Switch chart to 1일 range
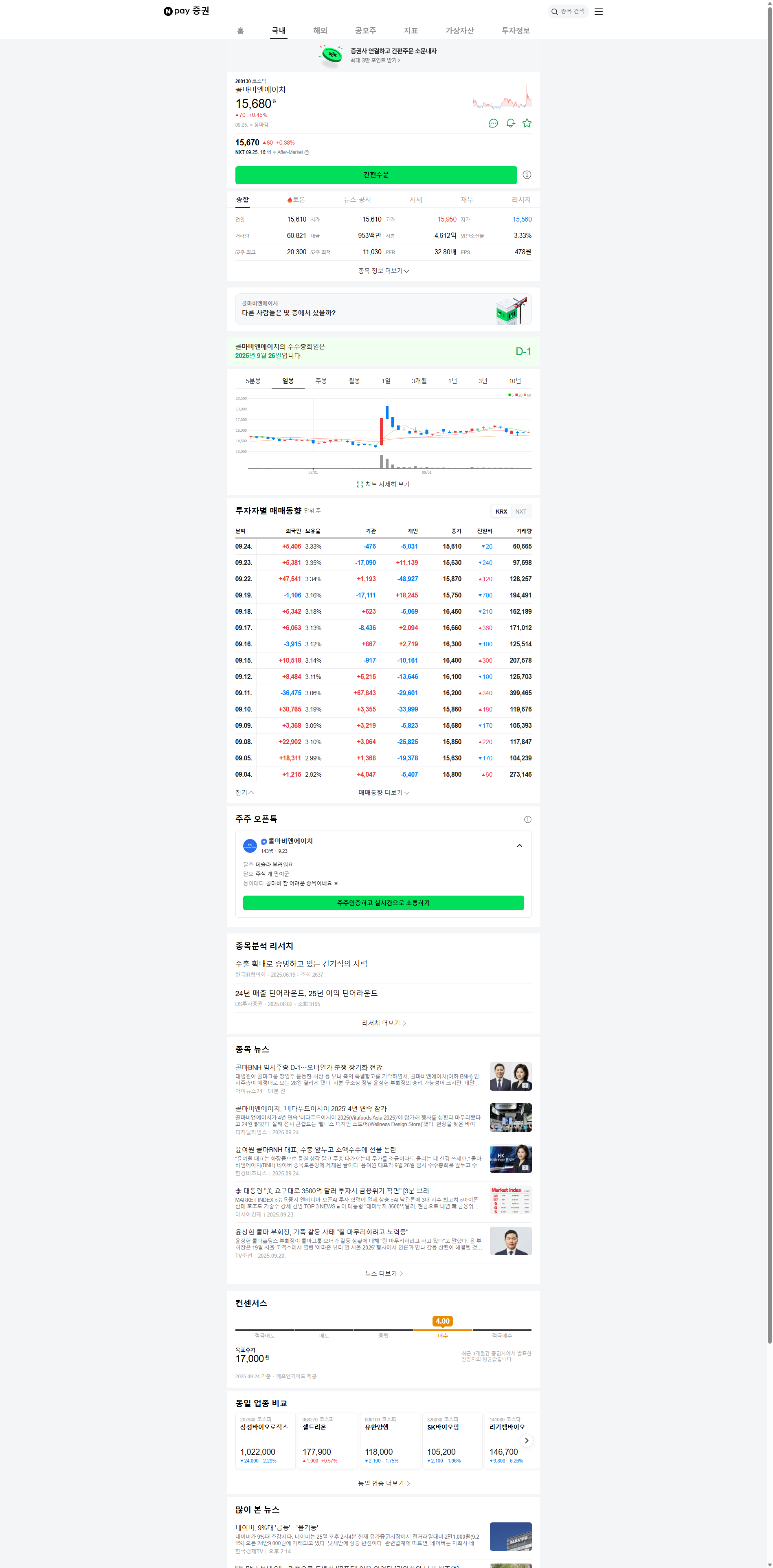Viewport: 773px width, 1568px height. click(386, 381)
